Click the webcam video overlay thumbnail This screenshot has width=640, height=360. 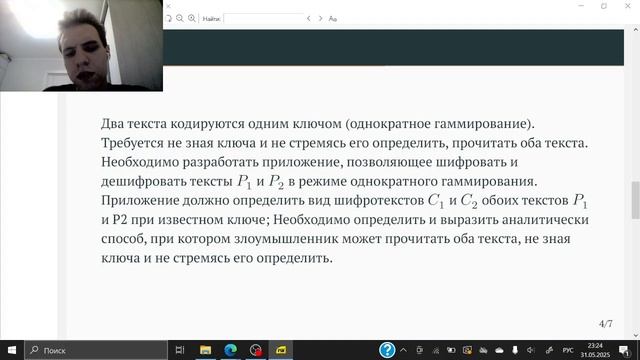(81, 45)
